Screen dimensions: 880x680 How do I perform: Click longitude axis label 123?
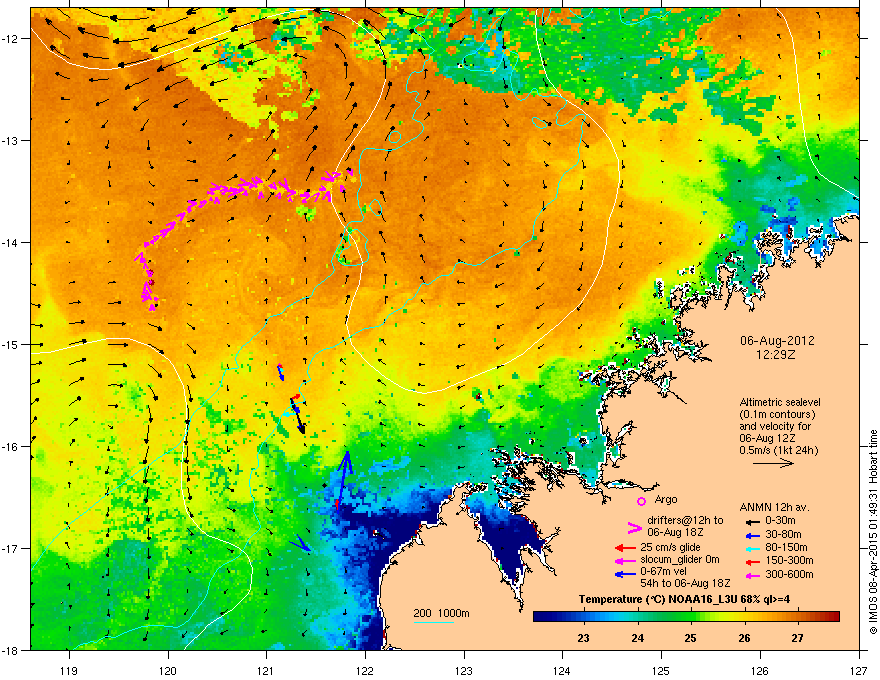[464, 671]
